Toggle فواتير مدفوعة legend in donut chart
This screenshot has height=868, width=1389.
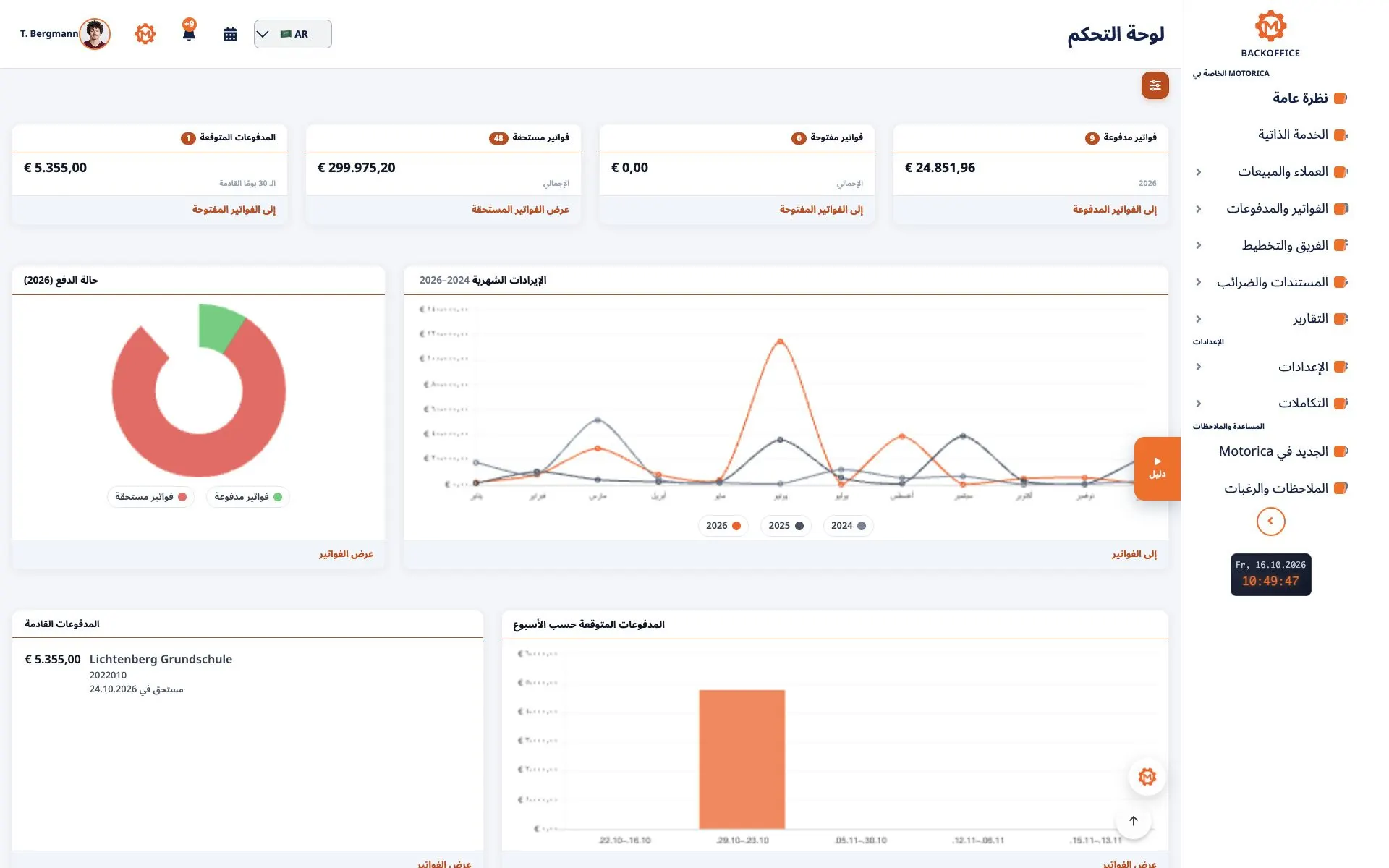click(248, 497)
